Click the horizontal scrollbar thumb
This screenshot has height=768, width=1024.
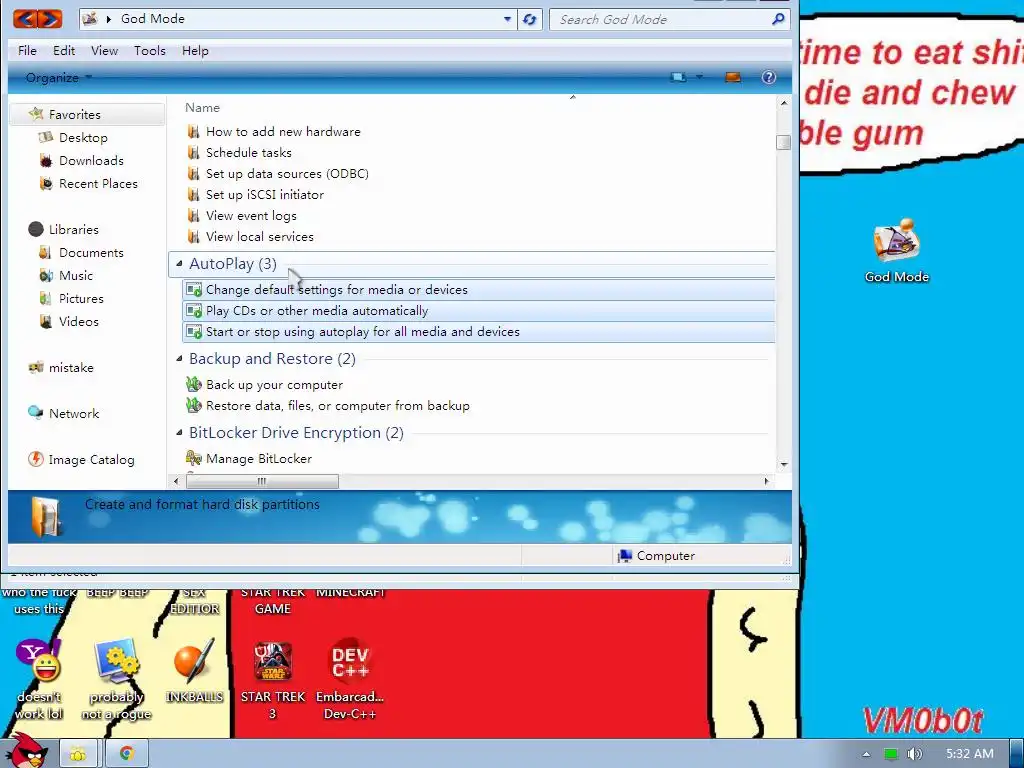point(262,481)
